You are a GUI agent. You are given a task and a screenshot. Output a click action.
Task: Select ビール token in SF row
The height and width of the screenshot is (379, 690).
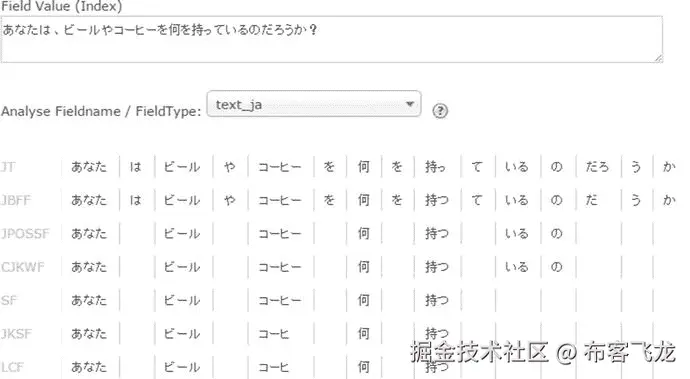tap(182, 300)
